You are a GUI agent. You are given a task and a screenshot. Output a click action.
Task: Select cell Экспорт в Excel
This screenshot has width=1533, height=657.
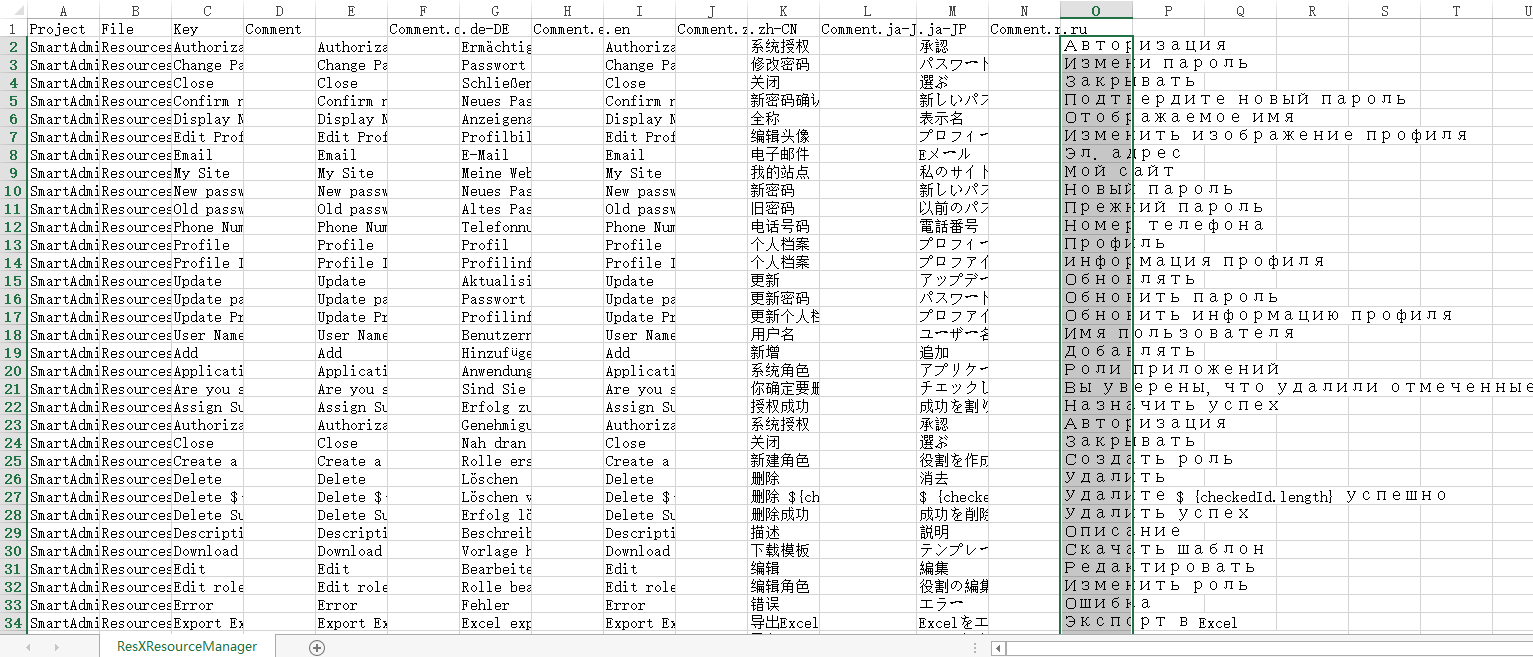click(x=1096, y=622)
